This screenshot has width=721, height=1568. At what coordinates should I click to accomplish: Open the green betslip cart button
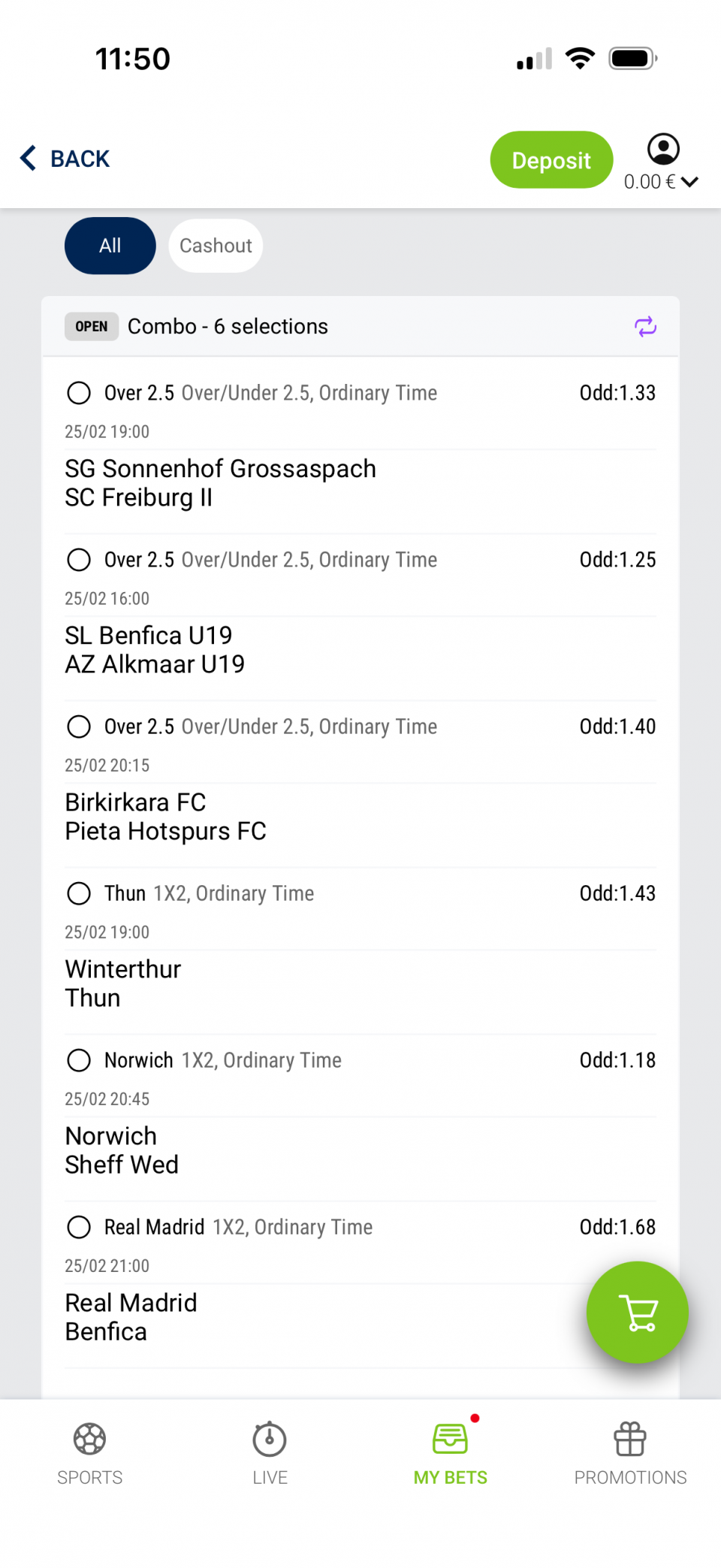coord(637,1312)
